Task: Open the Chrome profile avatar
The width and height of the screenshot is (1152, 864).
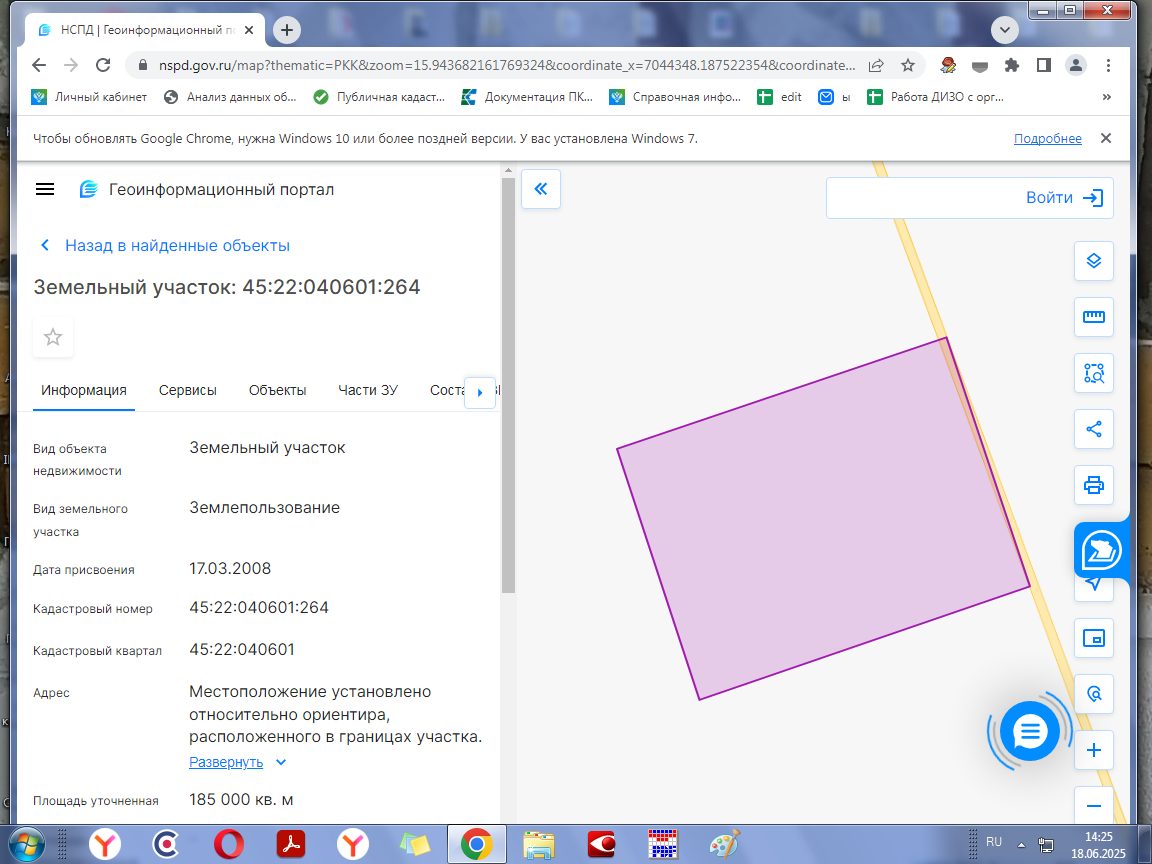Action: coord(1076,65)
